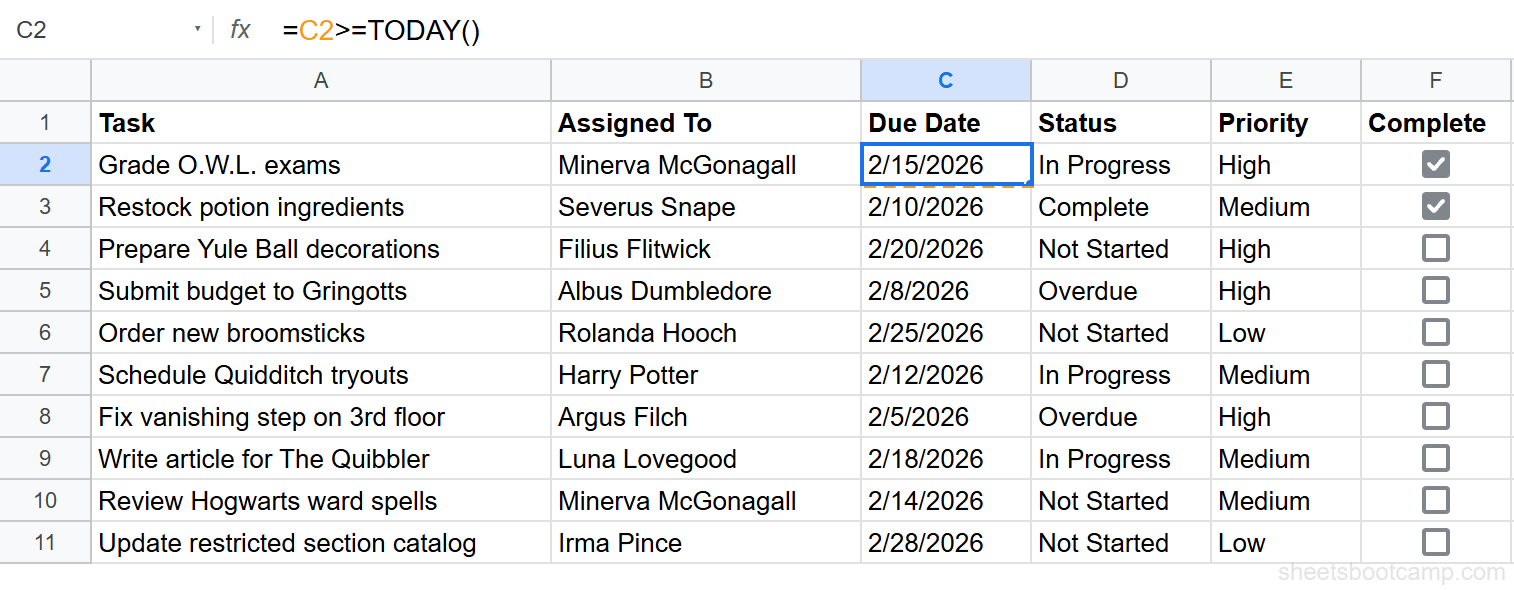Uncheck the Complete checkbox for Grade O.W.L. exams
Screen dimensions: 1514x590
pos(1435,164)
